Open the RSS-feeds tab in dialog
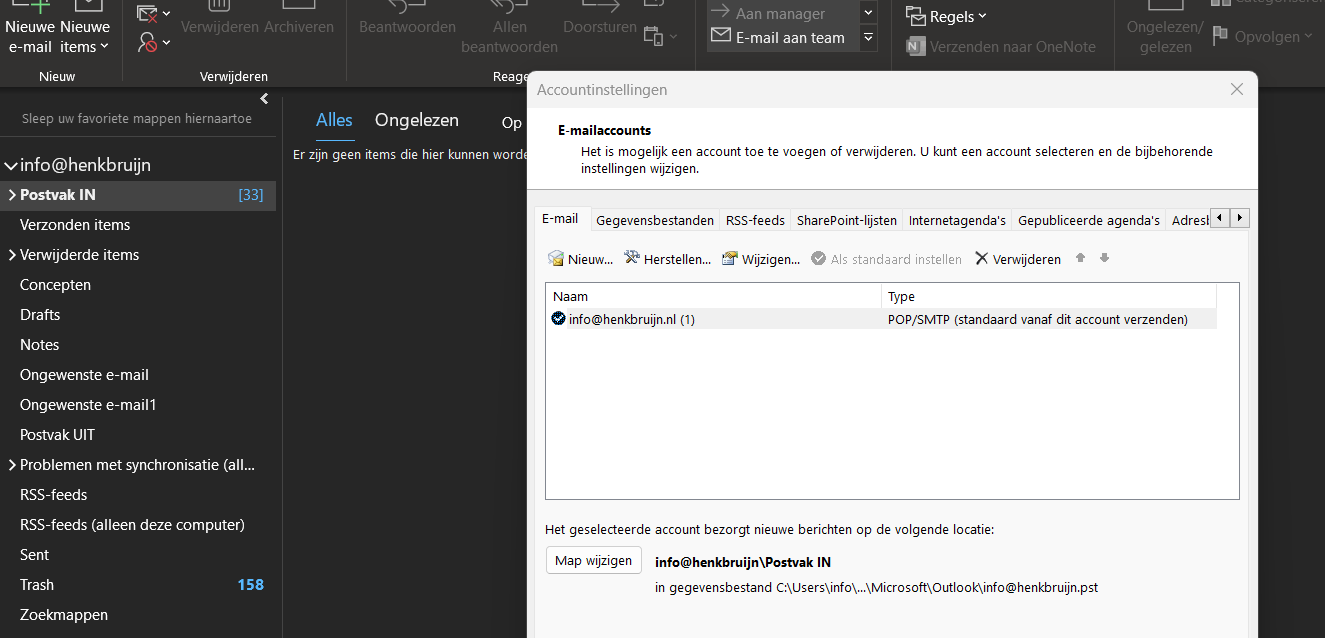This screenshot has width=1325, height=638. click(x=755, y=220)
